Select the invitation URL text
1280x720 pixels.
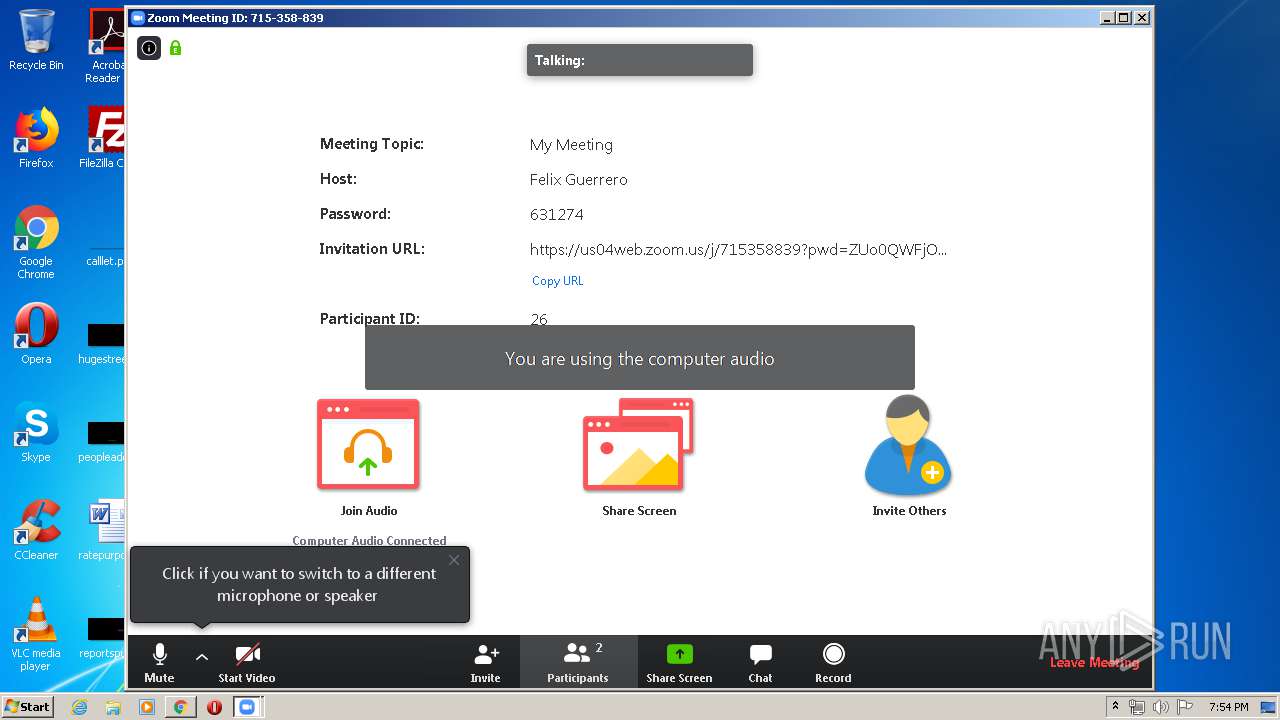point(738,249)
